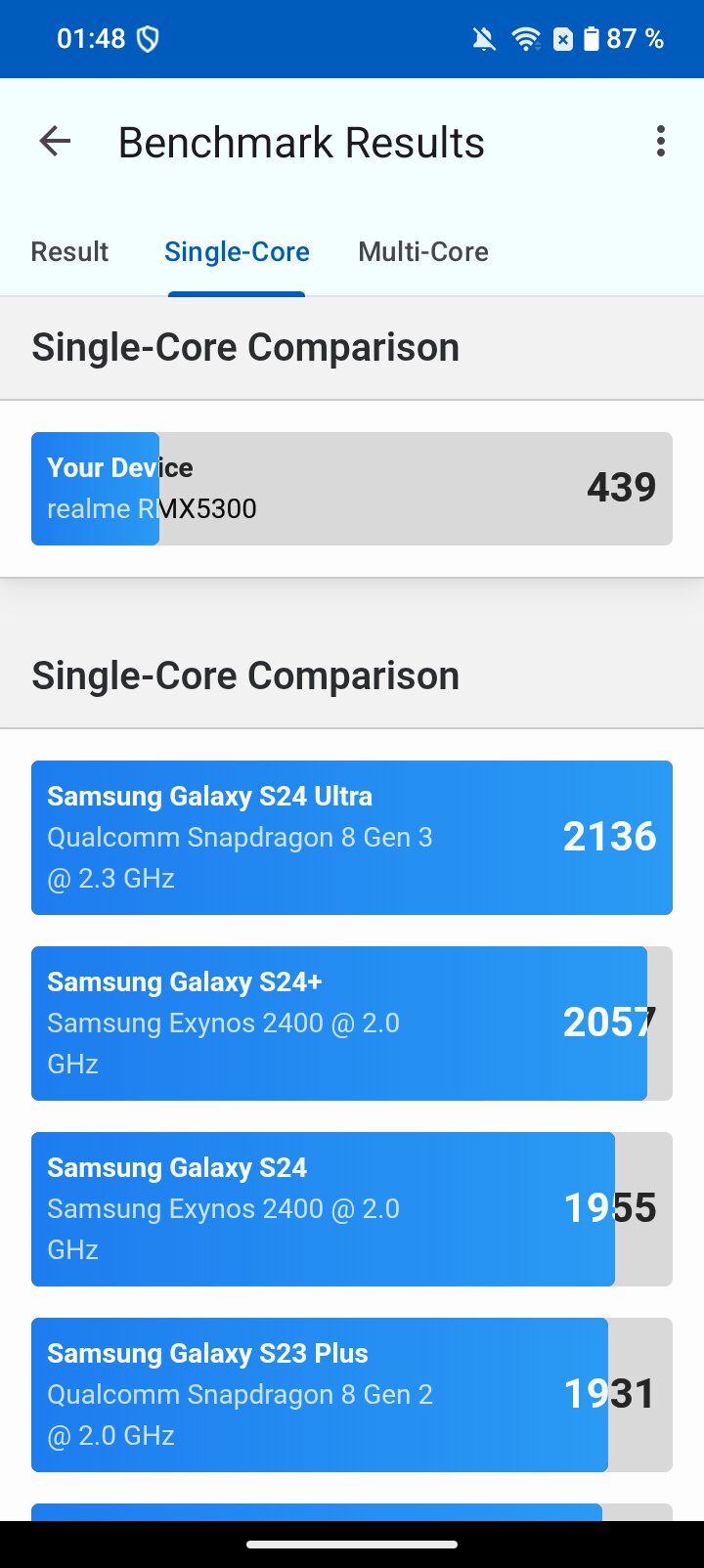Tap the battery status icon
Screen dimensions: 704x1568
592,39
